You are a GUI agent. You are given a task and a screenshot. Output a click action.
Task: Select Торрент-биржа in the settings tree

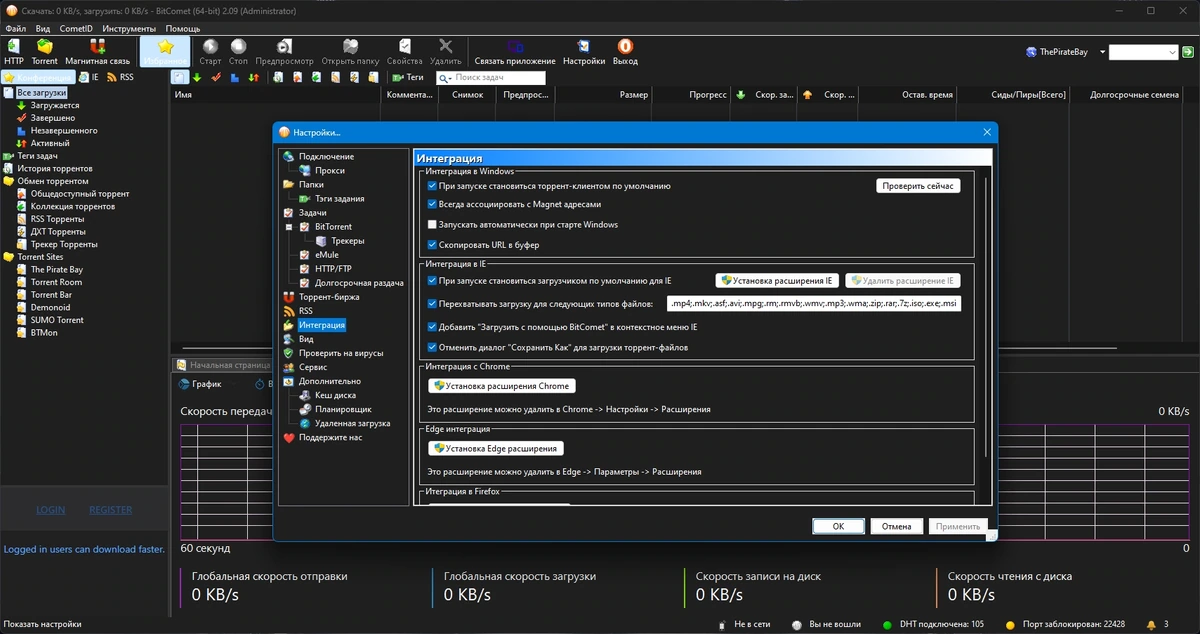(x=320, y=297)
